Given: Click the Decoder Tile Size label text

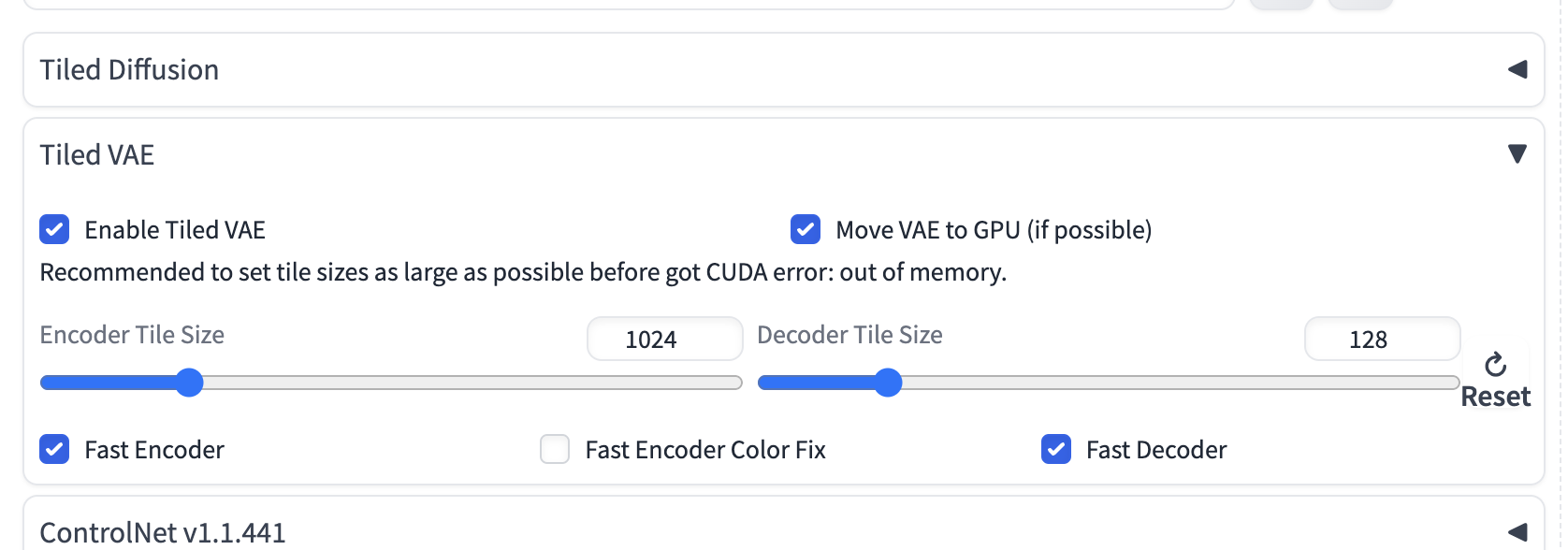Looking at the screenshot, I should pos(849,335).
